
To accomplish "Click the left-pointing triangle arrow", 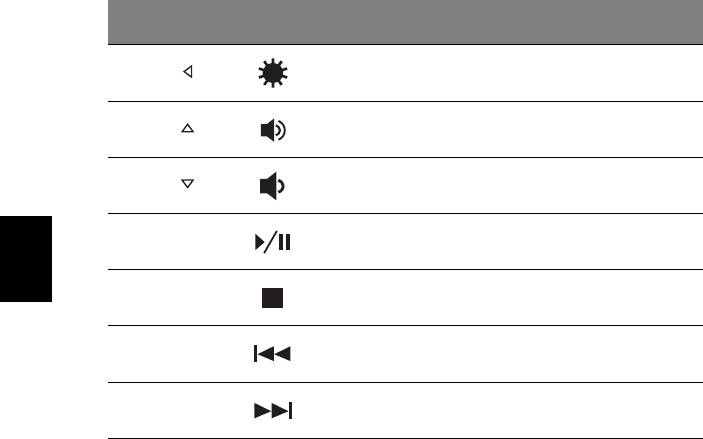I will pyautogui.click(x=187, y=72).
